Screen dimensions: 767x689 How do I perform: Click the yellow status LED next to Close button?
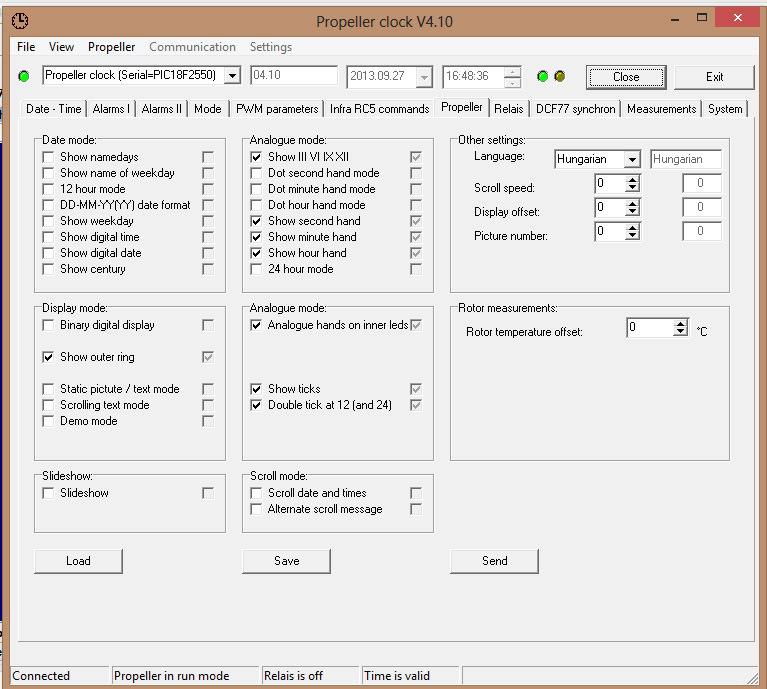tap(560, 76)
